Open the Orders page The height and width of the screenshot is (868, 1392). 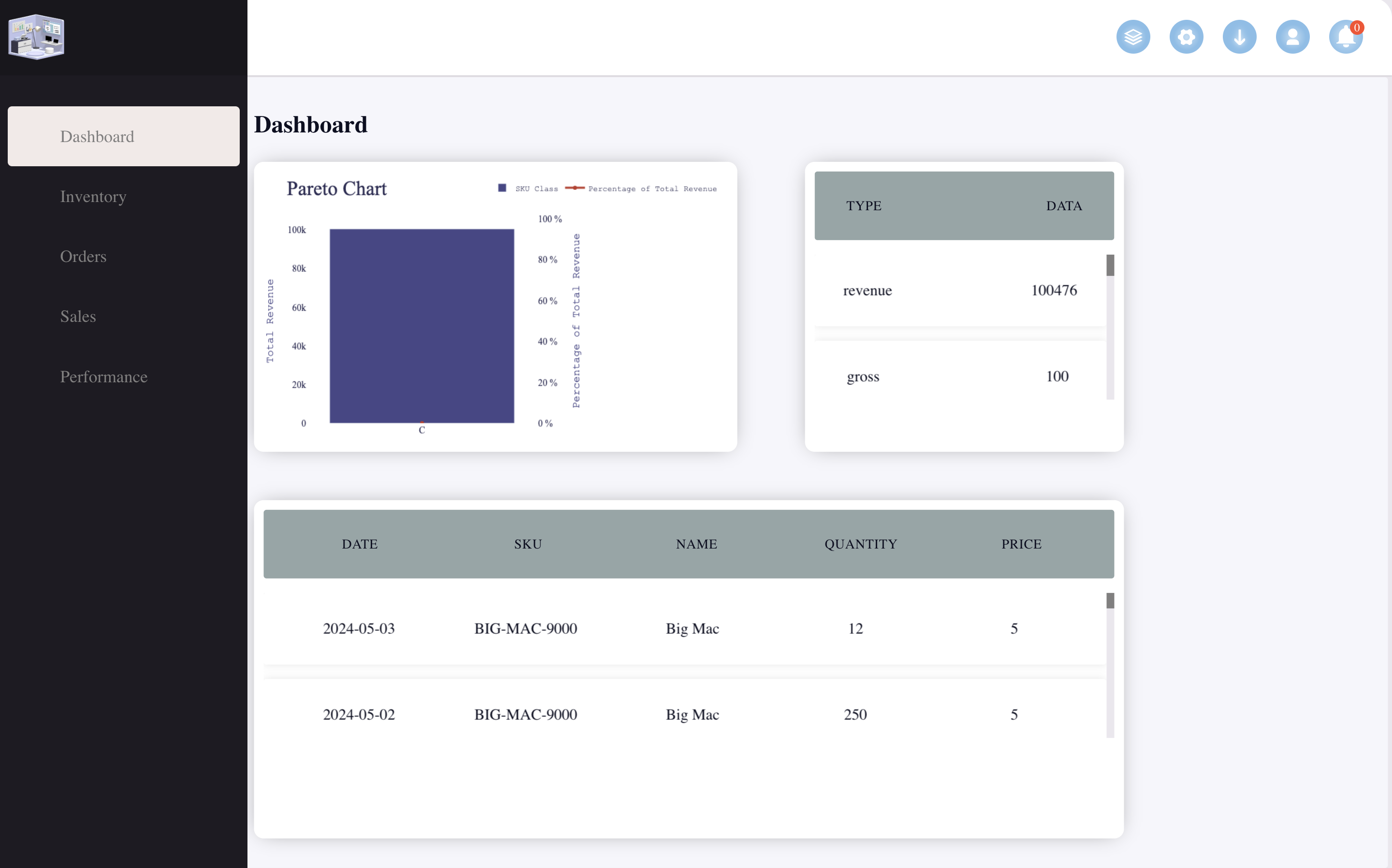pos(83,257)
